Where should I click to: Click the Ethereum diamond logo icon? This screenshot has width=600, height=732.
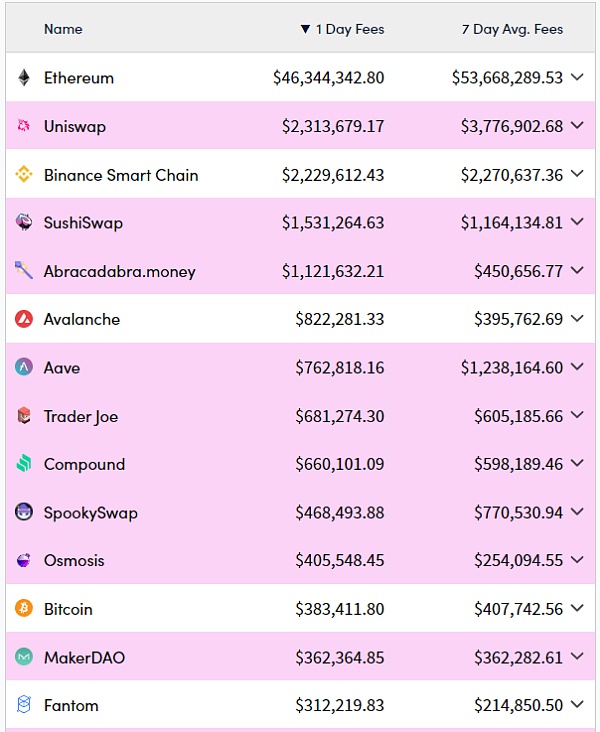[x=24, y=78]
